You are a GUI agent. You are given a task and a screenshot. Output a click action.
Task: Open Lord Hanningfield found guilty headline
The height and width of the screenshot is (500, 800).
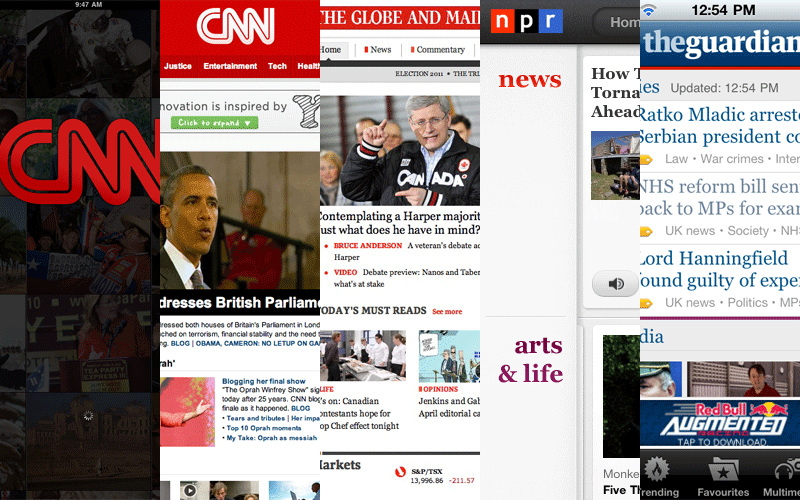pyautogui.click(x=720, y=269)
